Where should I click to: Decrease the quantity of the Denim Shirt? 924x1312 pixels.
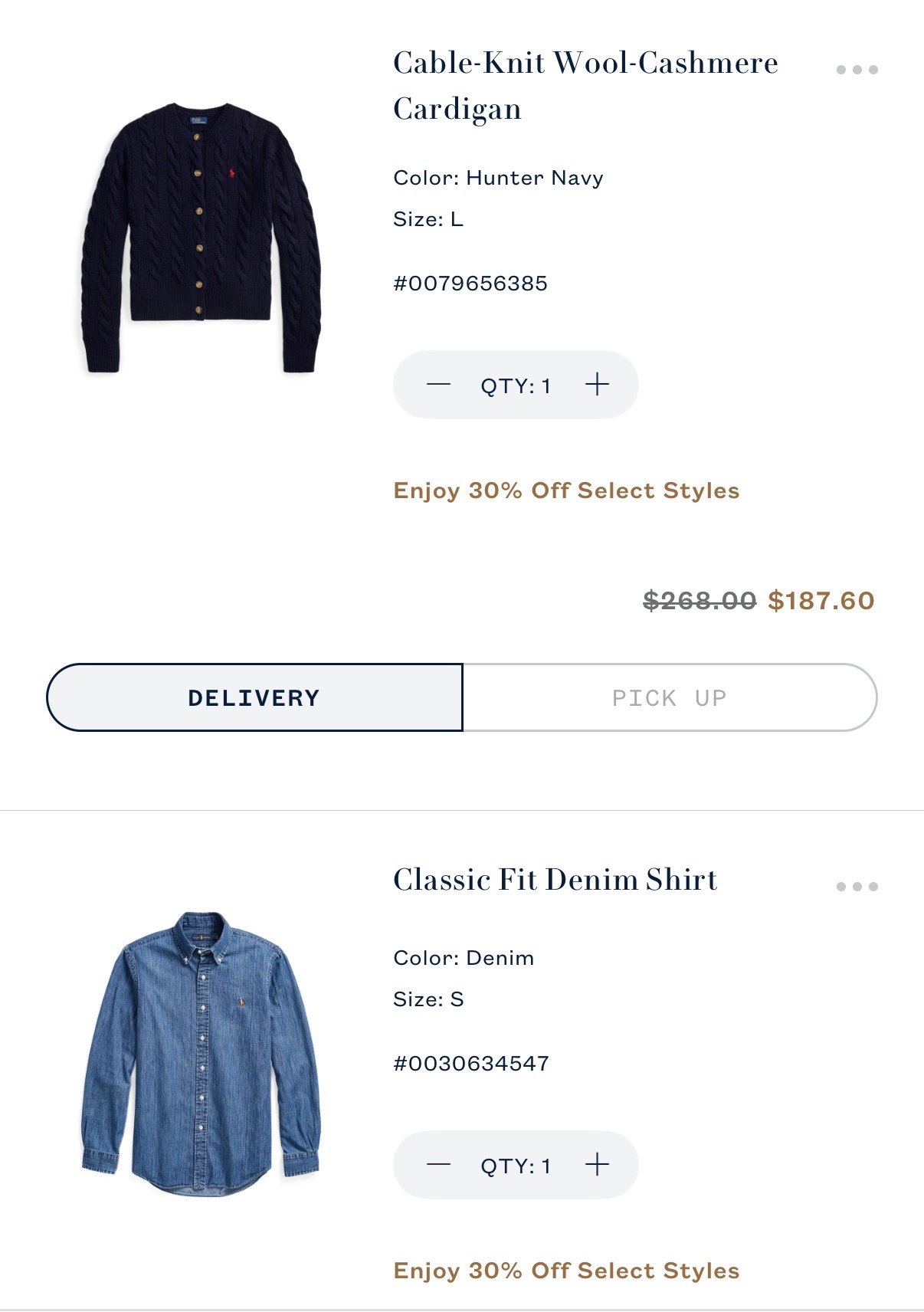438,1165
